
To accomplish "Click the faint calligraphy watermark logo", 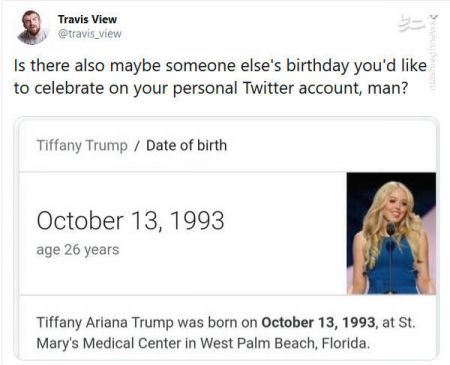I will tap(411, 23).
